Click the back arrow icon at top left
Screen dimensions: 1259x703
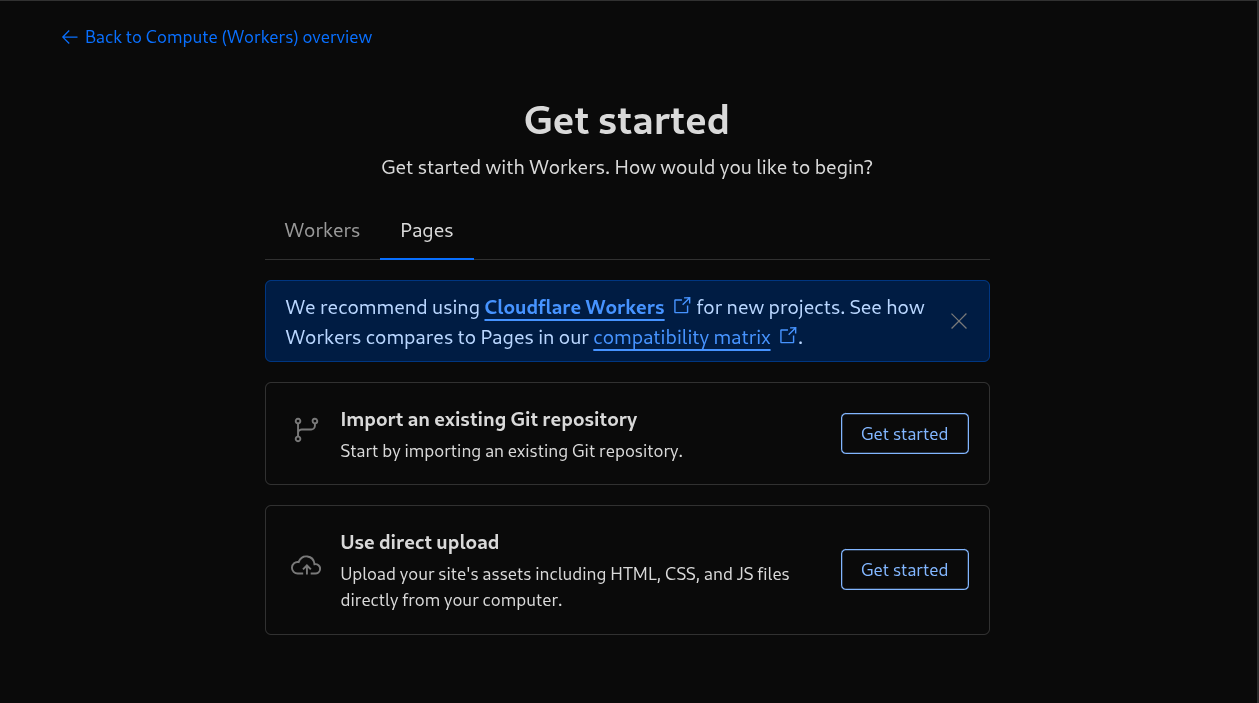coord(69,37)
